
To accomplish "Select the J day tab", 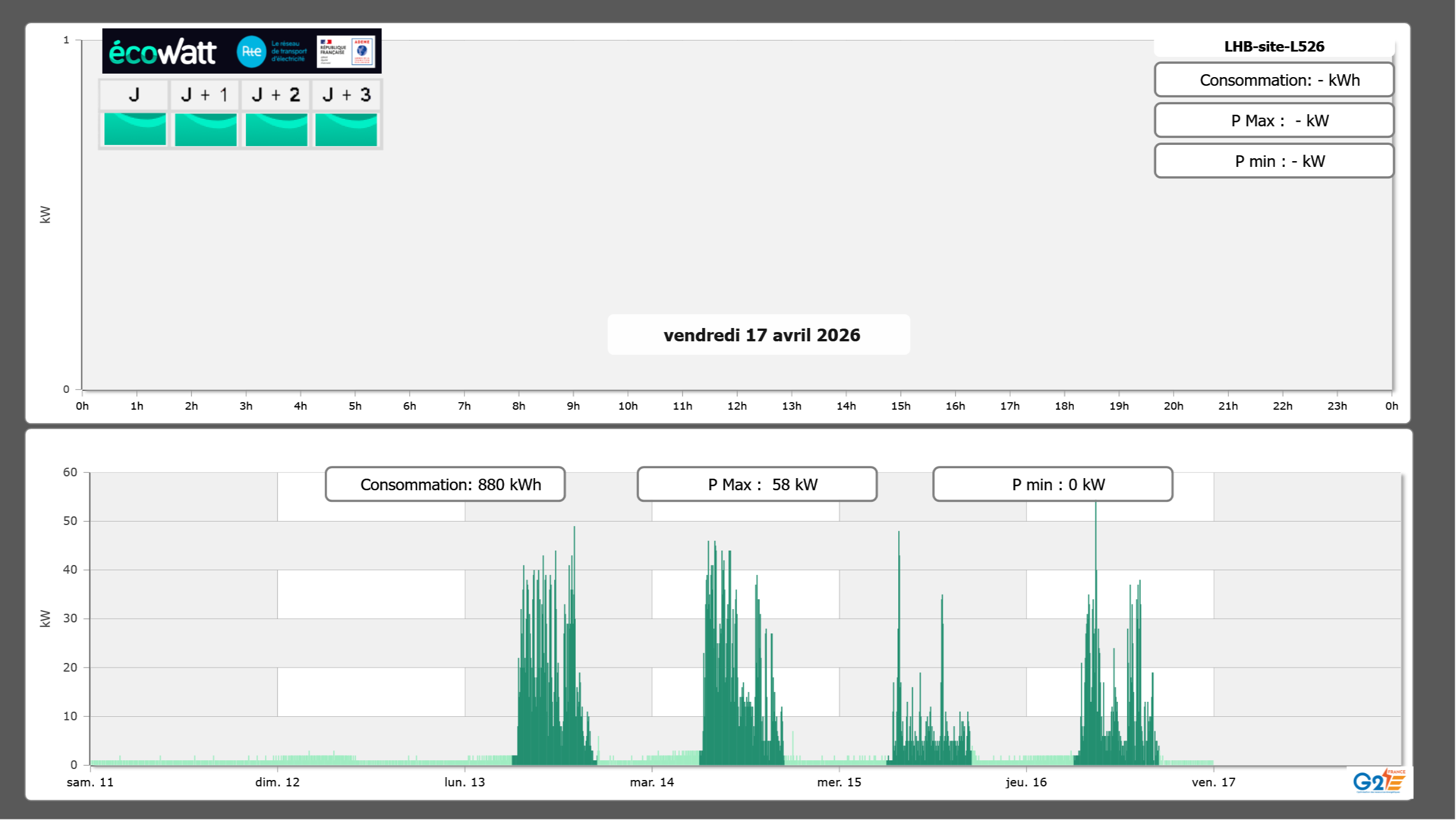I will tap(134, 94).
